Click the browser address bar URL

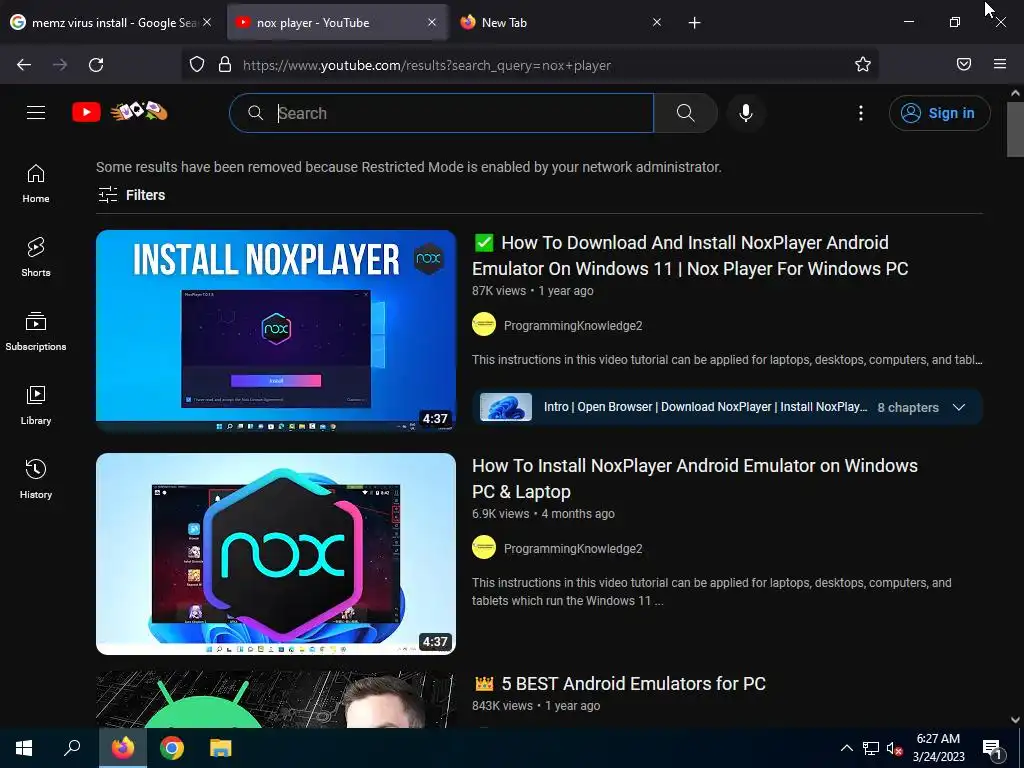pos(426,65)
